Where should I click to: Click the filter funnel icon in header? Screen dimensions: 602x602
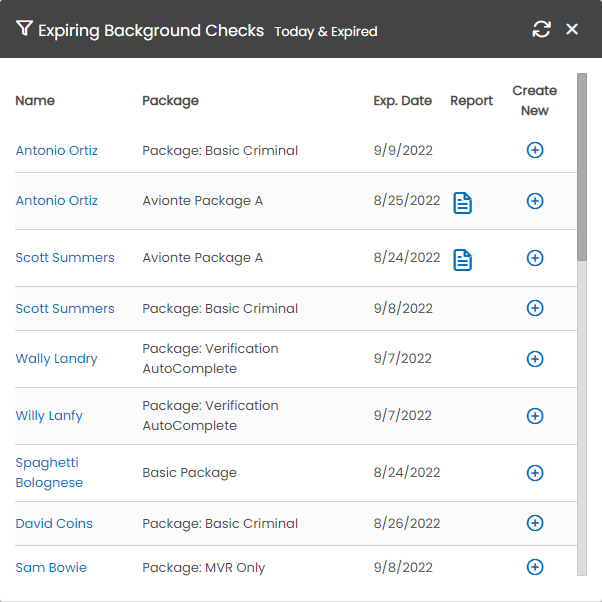pyautogui.click(x=24, y=29)
